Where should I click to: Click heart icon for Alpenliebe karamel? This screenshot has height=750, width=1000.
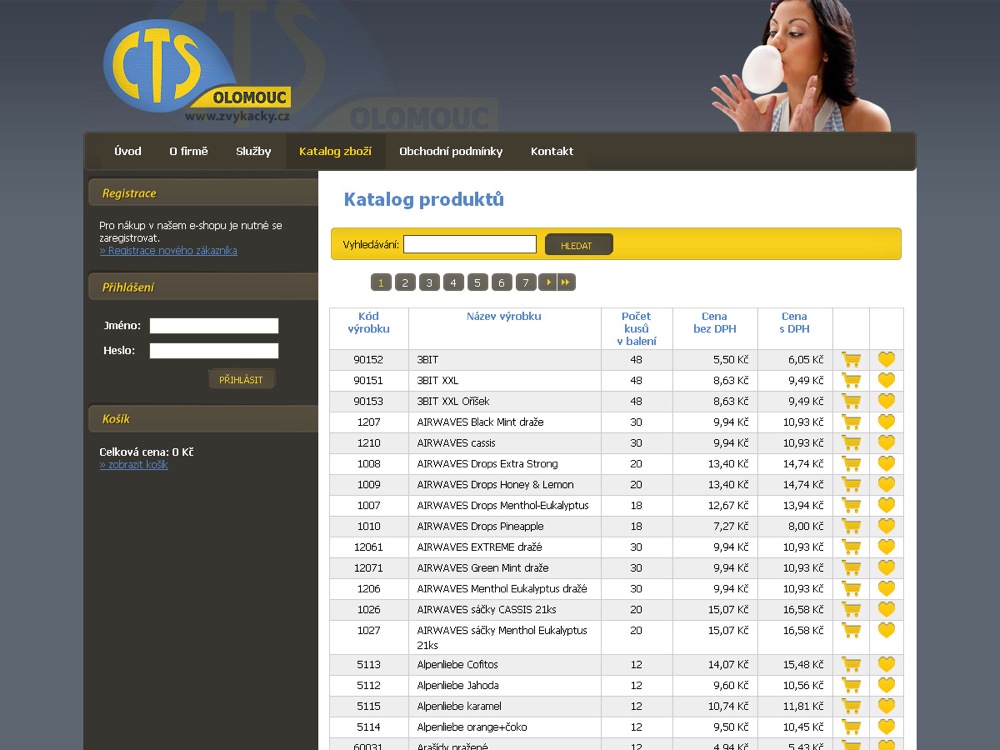click(886, 706)
